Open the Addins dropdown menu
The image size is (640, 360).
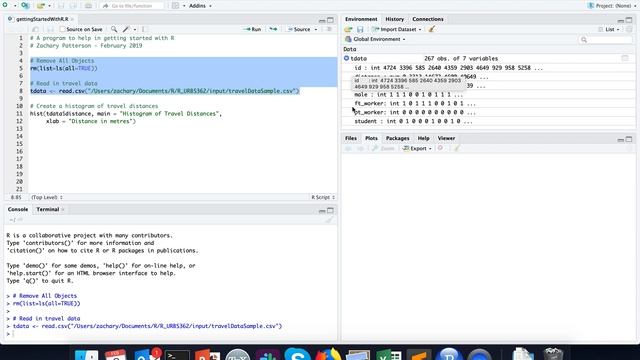[200, 6]
